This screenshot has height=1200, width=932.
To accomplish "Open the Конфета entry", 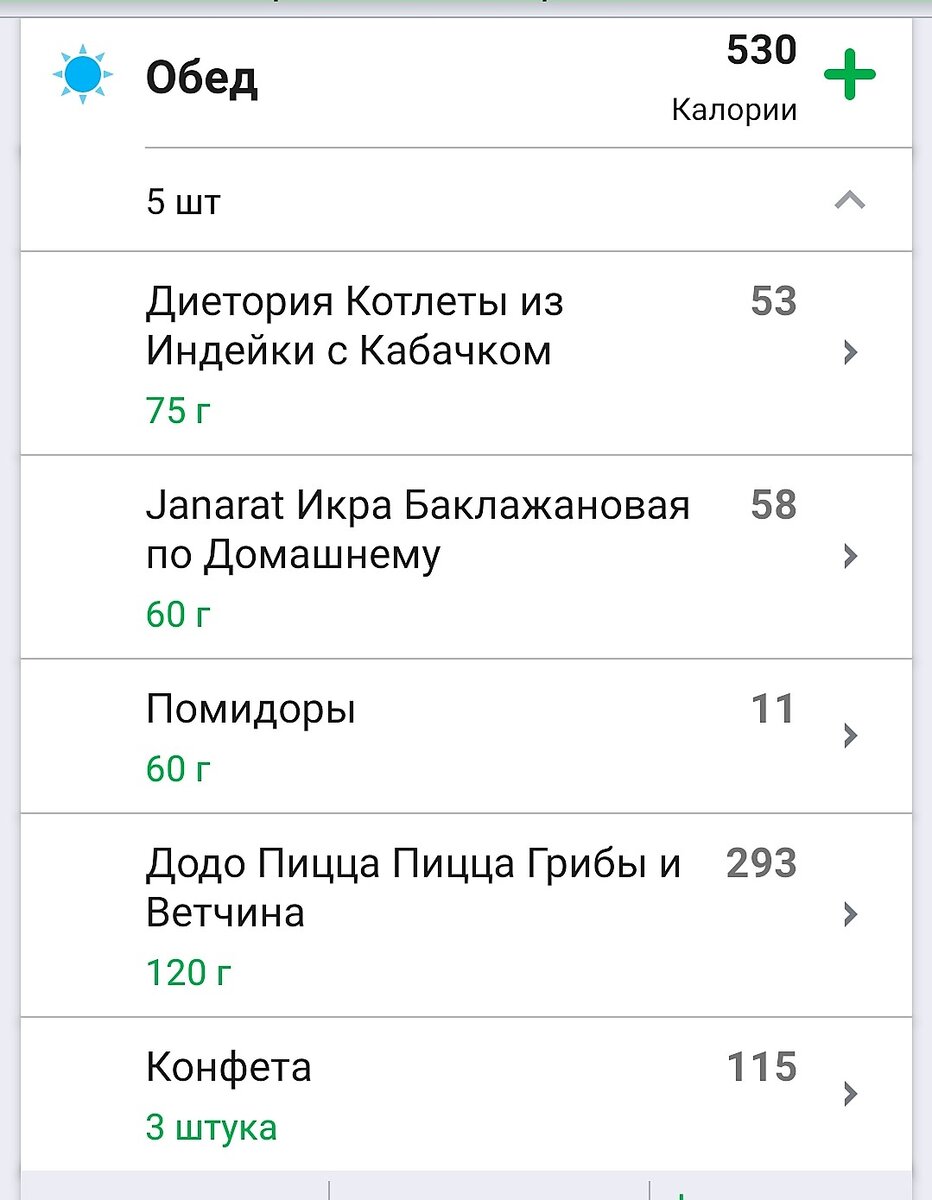I will (x=466, y=1094).
